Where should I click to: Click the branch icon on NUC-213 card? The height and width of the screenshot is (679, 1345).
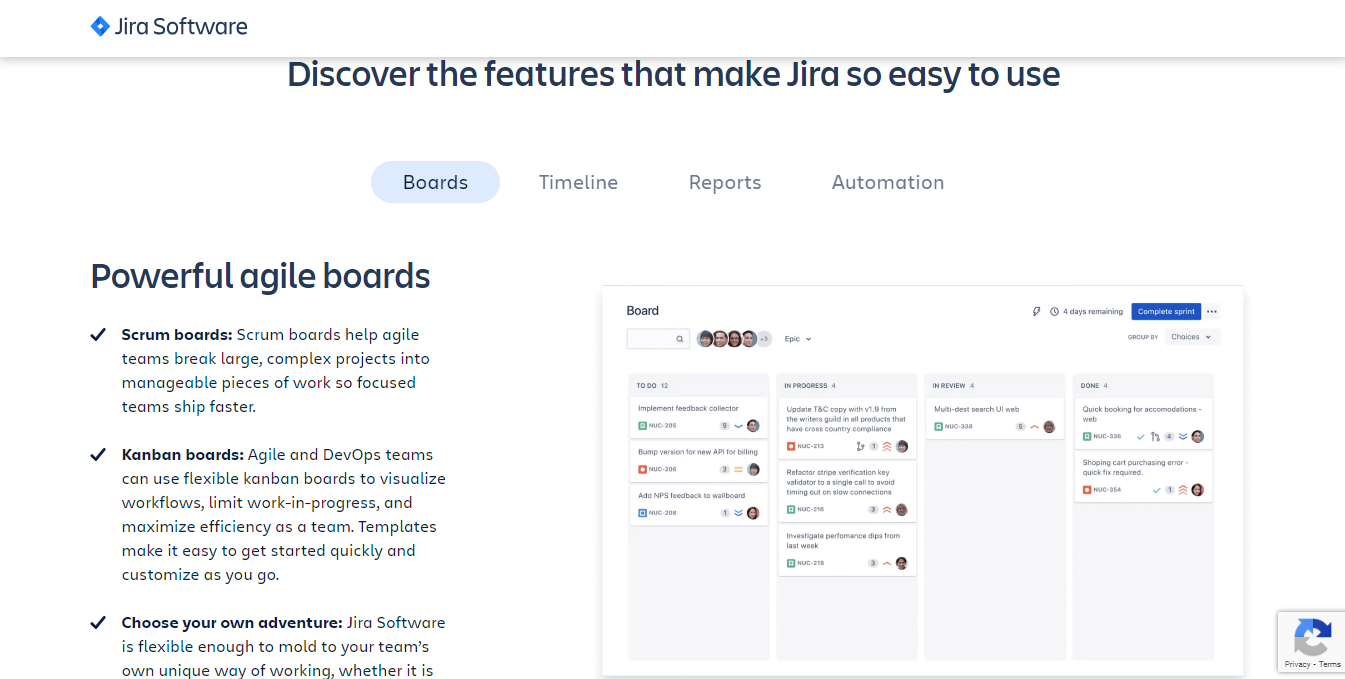pyautogui.click(x=860, y=446)
